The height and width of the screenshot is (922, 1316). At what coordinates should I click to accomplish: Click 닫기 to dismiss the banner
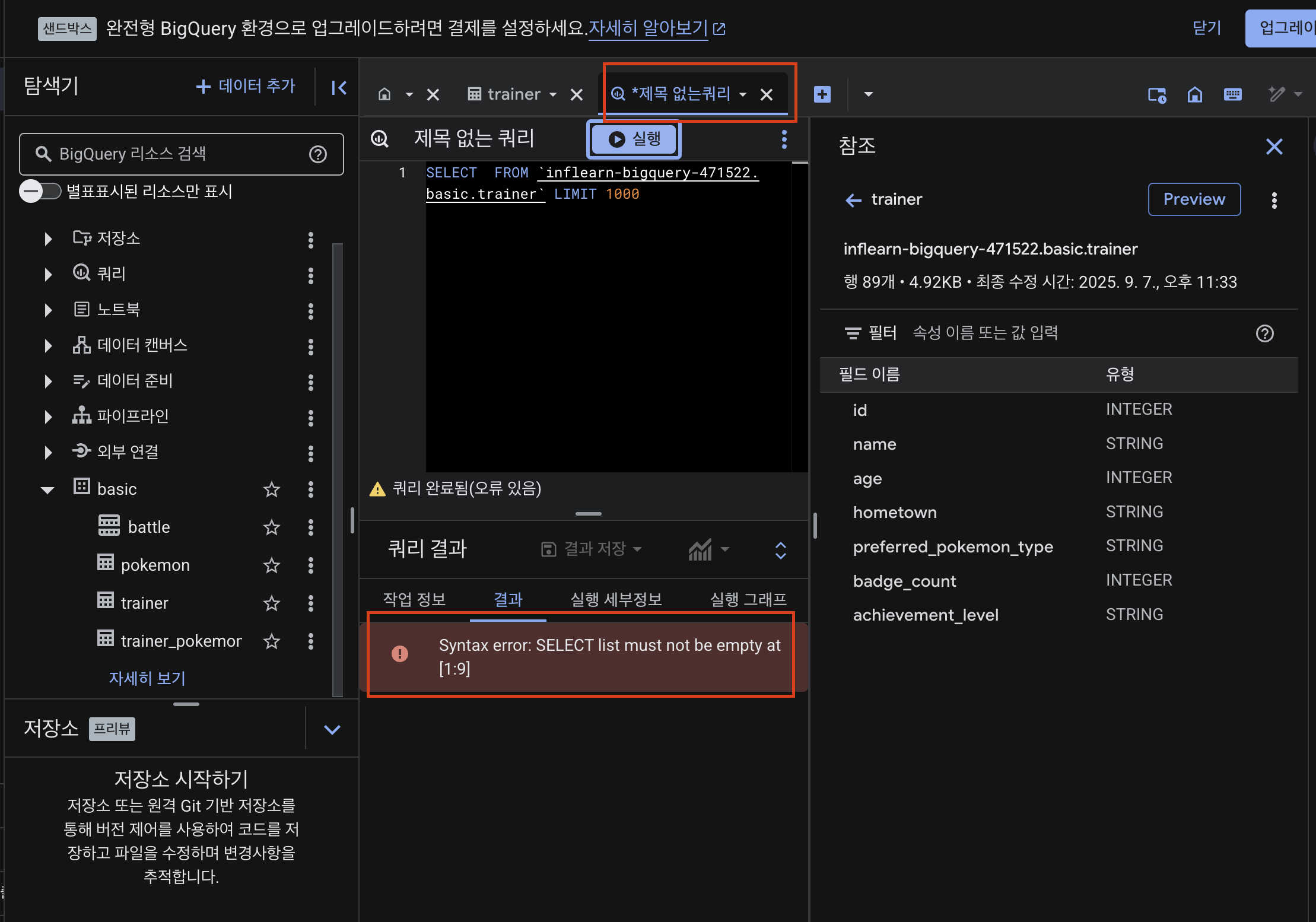pyautogui.click(x=1207, y=28)
